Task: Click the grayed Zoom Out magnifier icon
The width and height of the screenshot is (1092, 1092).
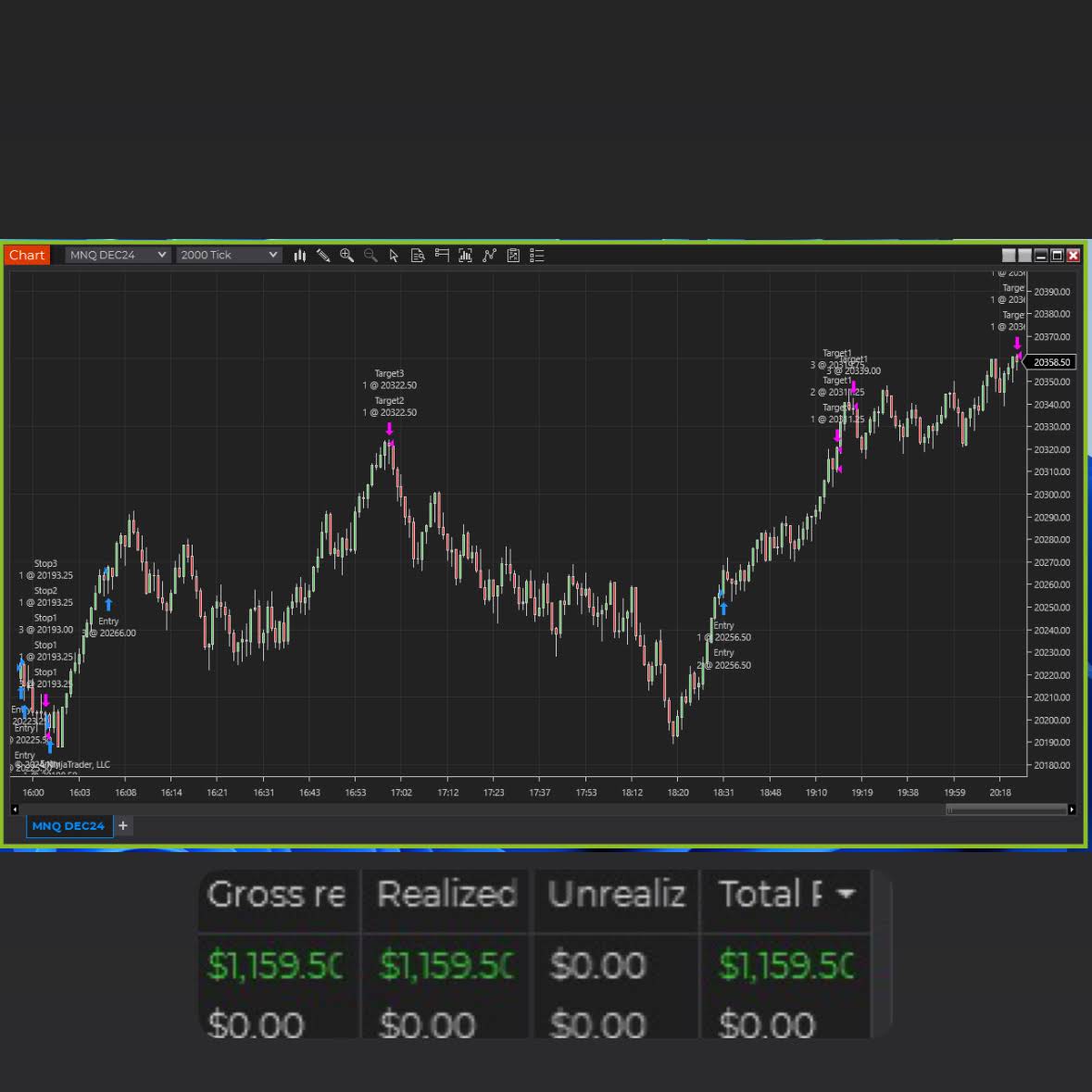Action: point(370,256)
